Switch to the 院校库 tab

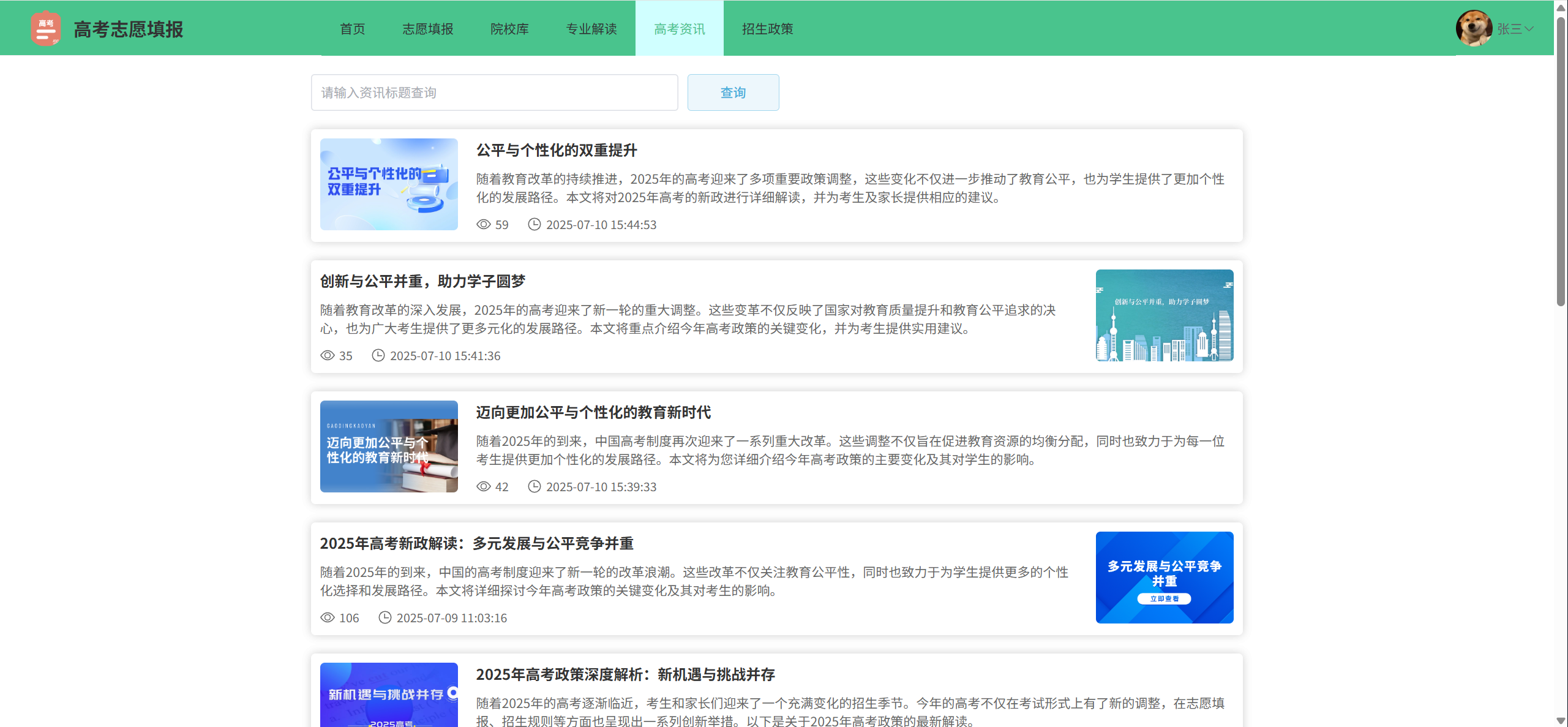pos(509,29)
